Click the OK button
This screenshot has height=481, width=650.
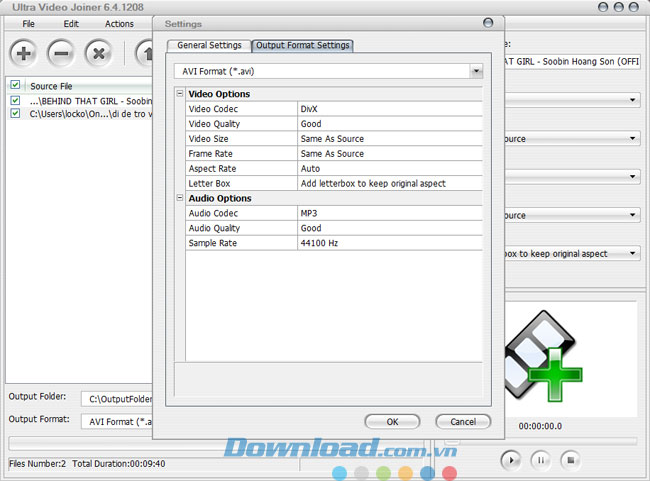click(392, 421)
